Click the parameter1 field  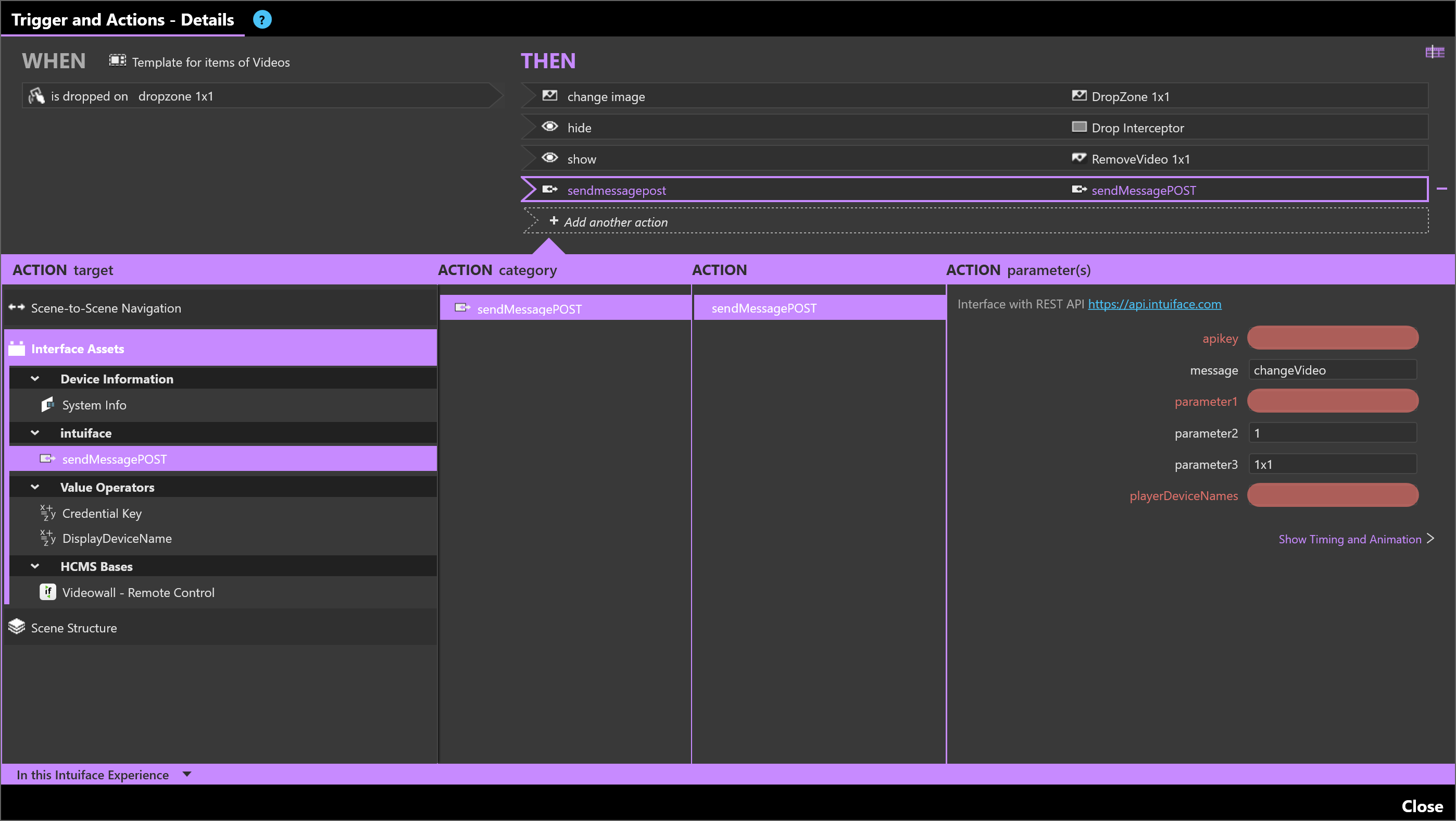click(x=1332, y=402)
